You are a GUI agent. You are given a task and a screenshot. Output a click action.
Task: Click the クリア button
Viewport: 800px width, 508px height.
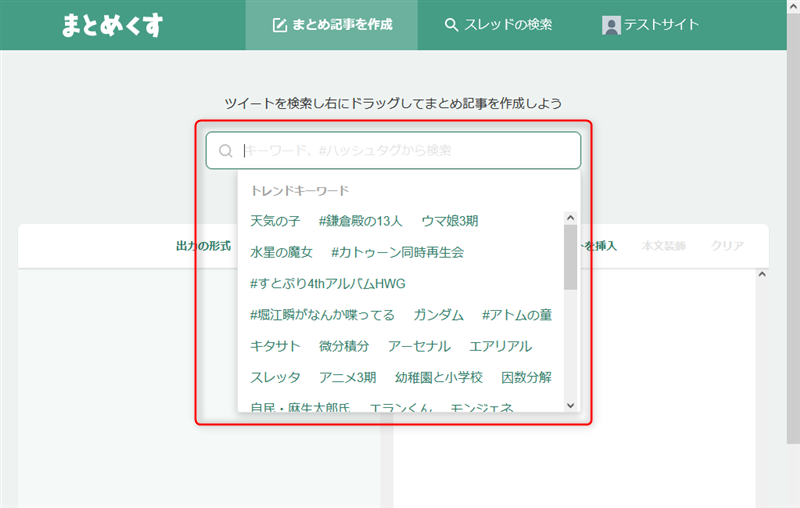click(728, 246)
